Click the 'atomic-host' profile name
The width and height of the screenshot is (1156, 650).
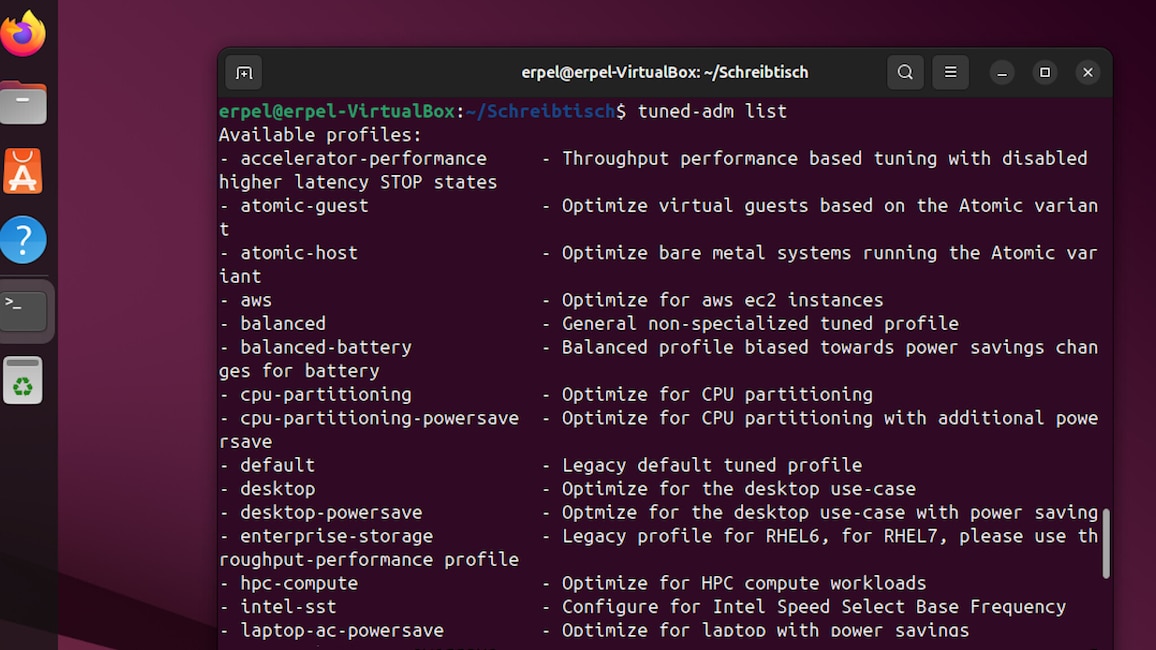299,253
